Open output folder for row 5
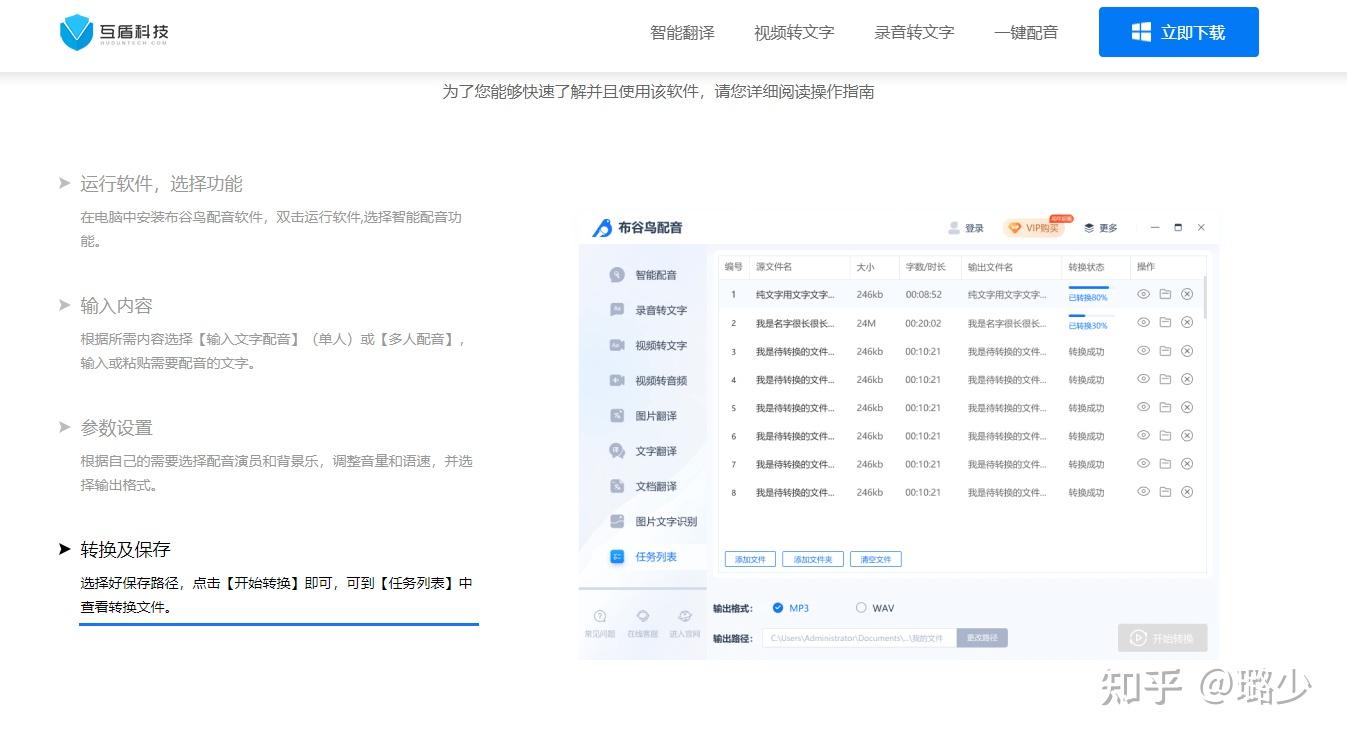 [x=1165, y=407]
